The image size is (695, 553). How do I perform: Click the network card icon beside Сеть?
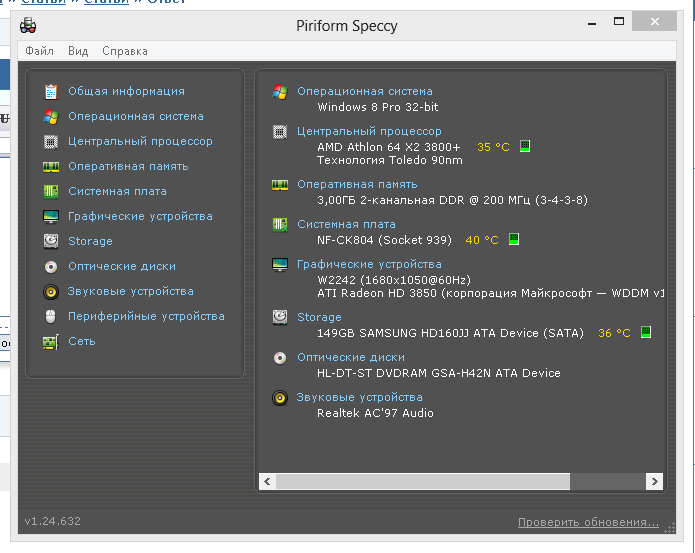(x=51, y=342)
